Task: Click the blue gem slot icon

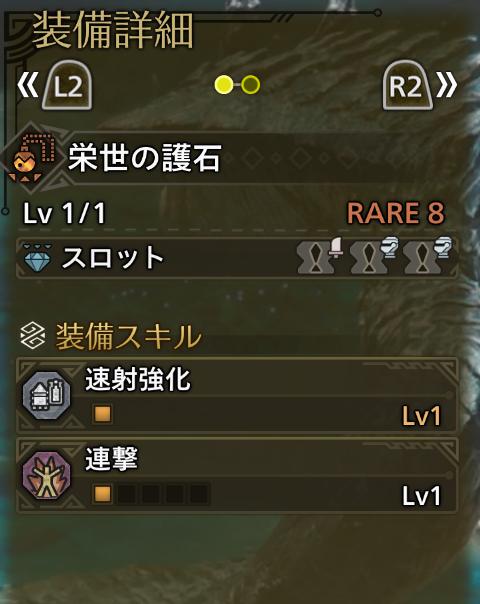Action: (37, 257)
